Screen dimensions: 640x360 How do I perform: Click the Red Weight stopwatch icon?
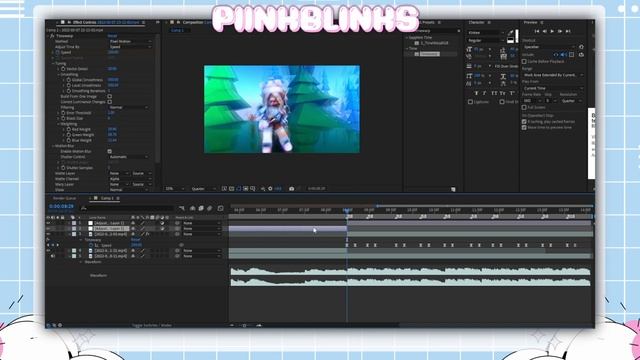click(68, 129)
